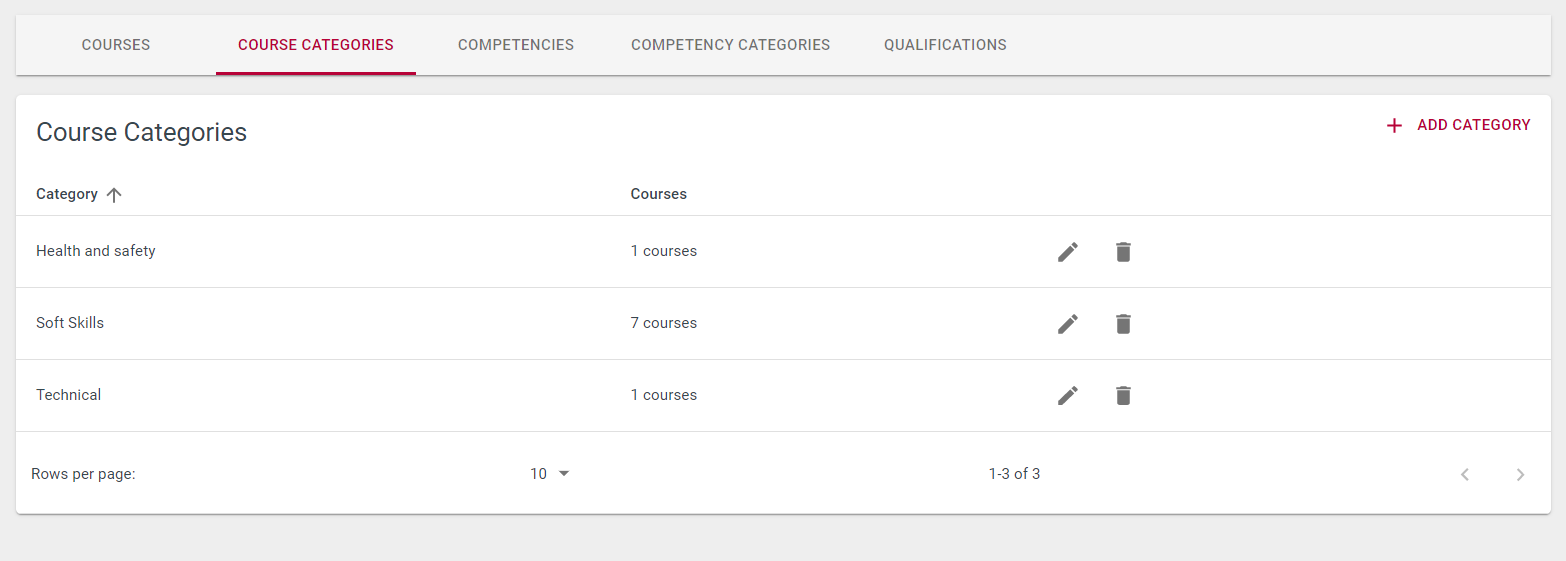The image size is (1566, 561).
Task: Switch to the Qualifications tab
Action: (945, 45)
